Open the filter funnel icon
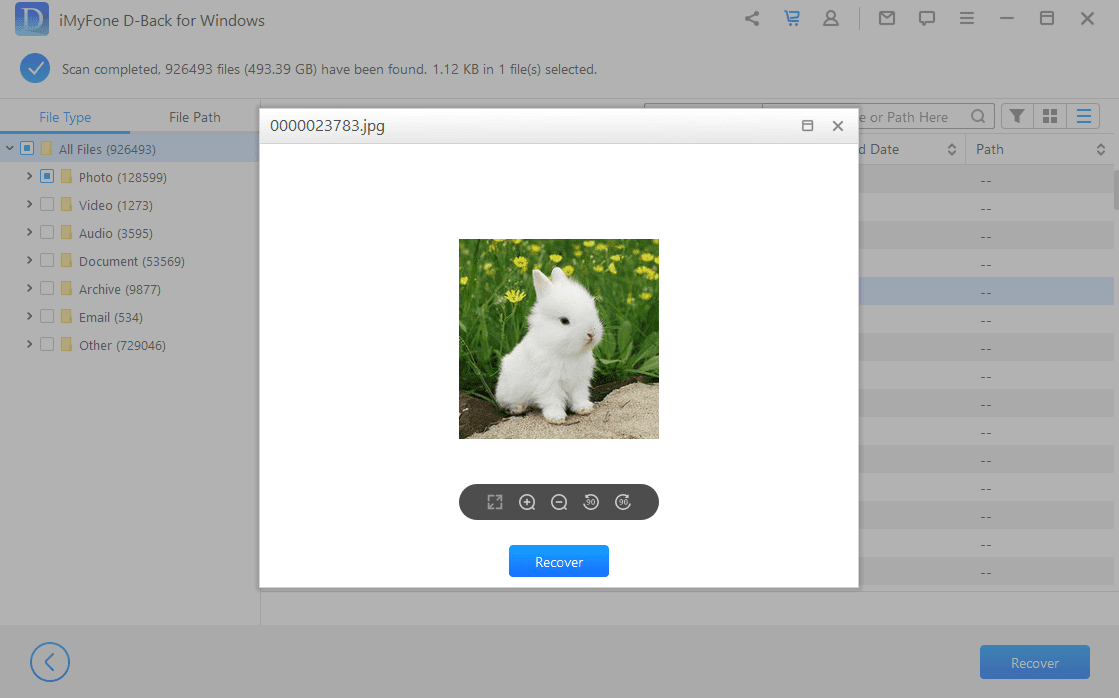 [1017, 116]
